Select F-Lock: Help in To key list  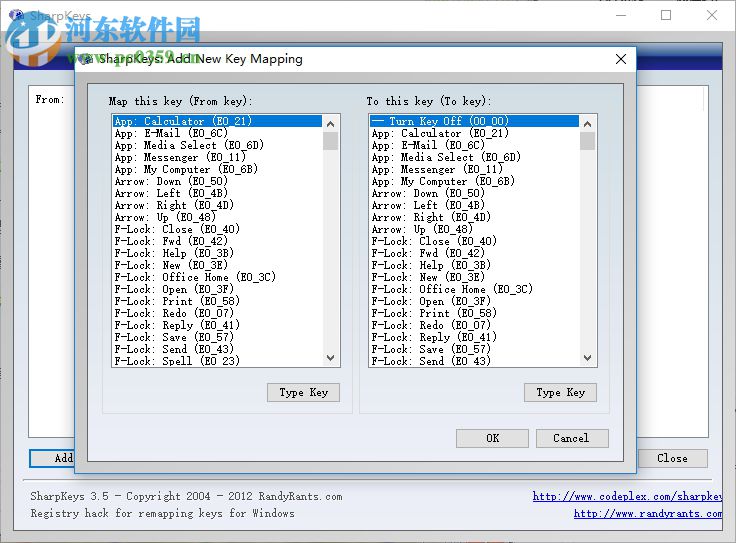pos(474,266)
